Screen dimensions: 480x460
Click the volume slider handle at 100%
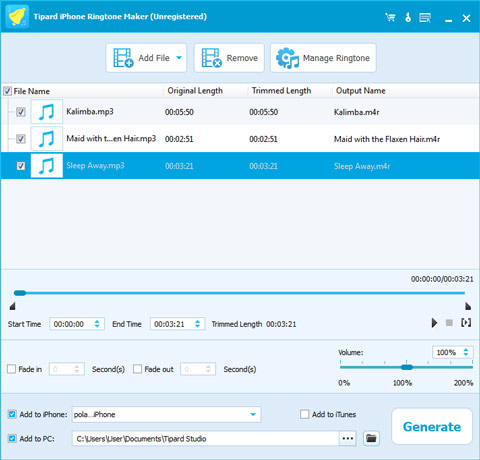[406, 367]
